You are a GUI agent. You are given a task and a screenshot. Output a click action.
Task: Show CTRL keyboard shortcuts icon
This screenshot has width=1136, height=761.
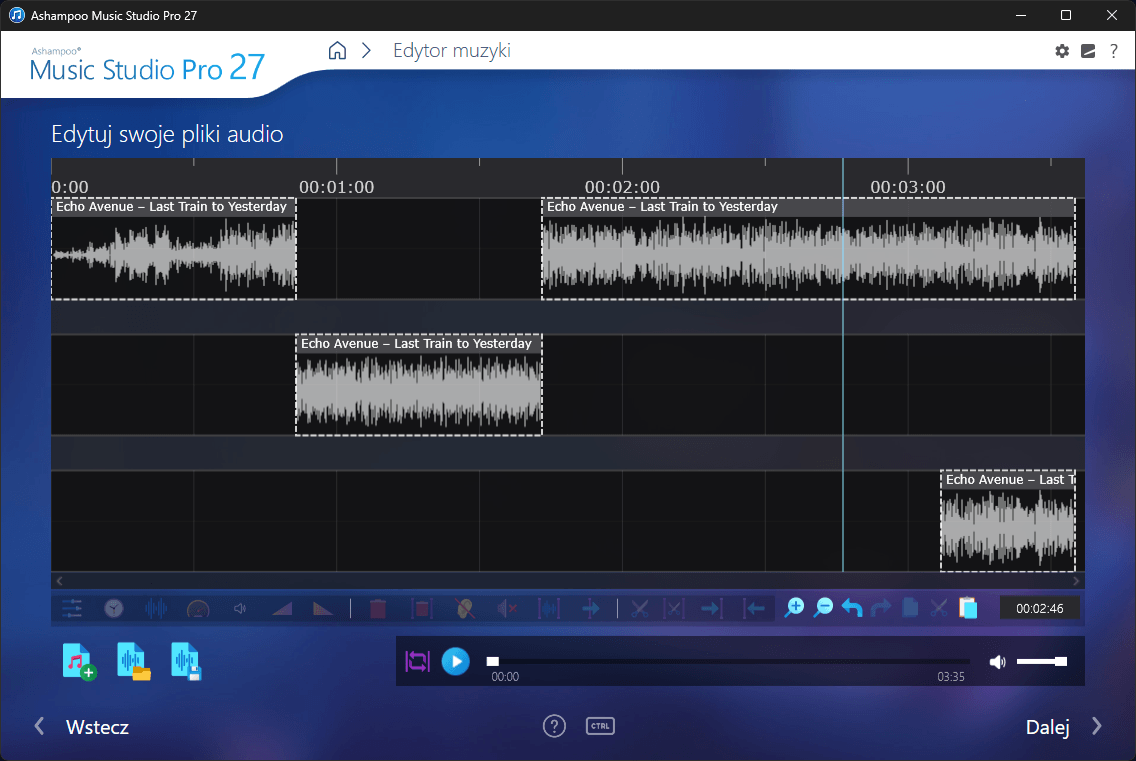tap(600, 725)
